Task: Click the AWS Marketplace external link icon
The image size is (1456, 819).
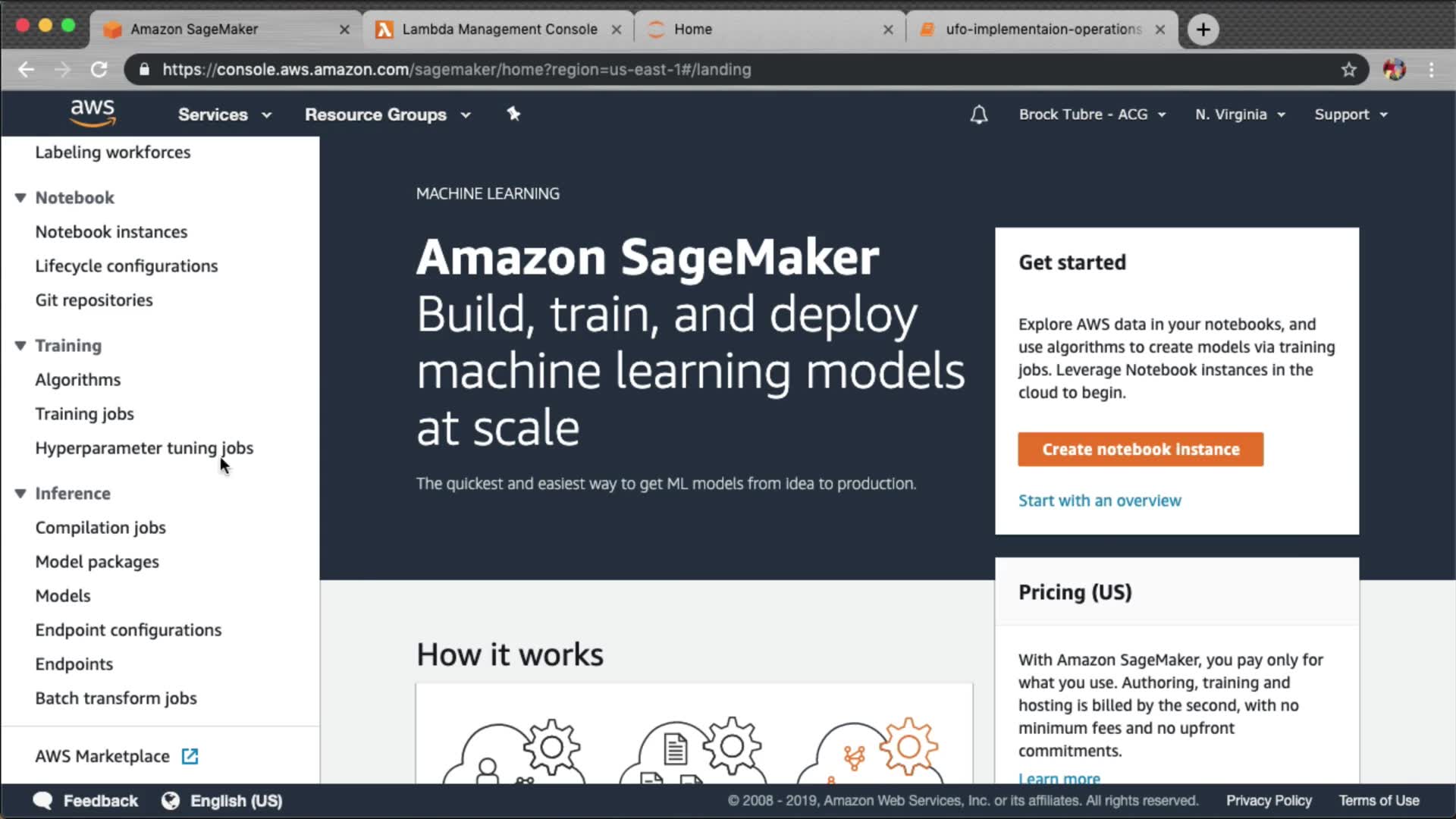Action: pos(190,756)
